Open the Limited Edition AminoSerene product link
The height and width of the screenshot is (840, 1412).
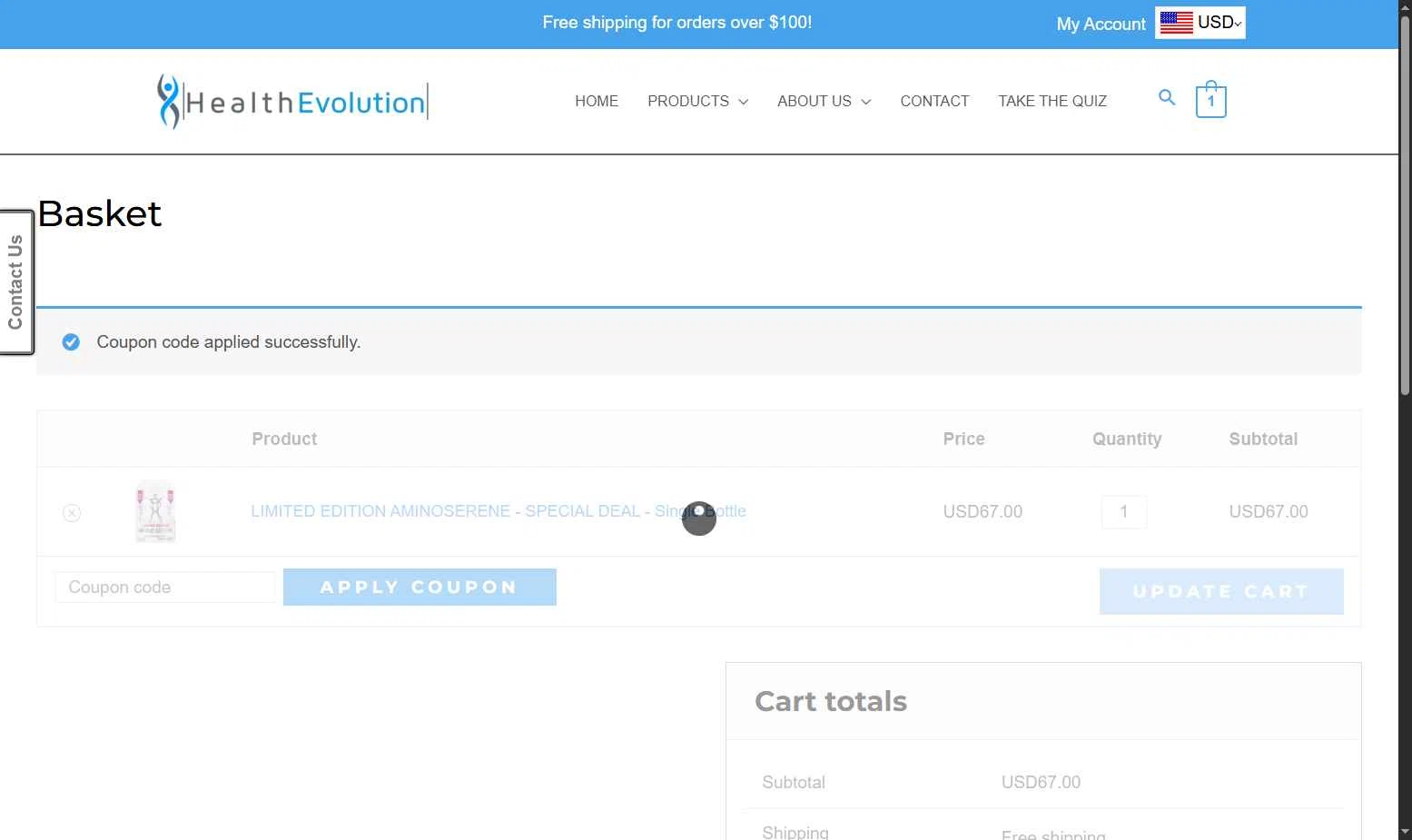499,511
